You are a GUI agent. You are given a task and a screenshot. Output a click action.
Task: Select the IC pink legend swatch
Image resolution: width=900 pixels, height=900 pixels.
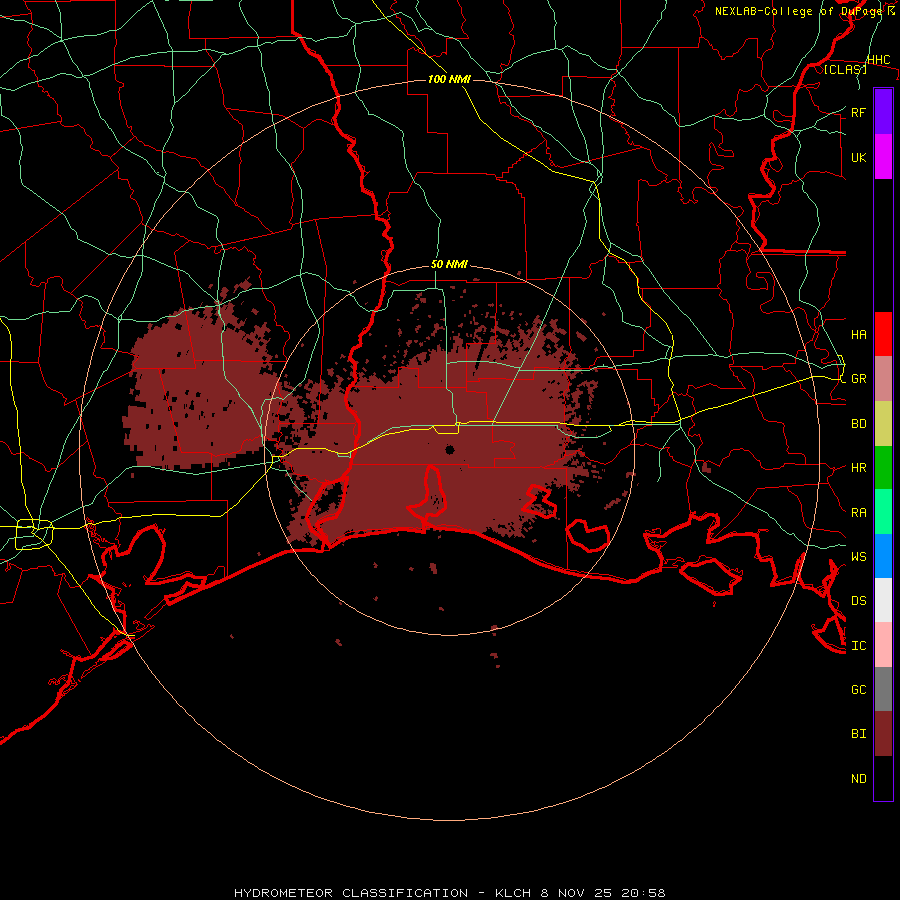point(883,645)
